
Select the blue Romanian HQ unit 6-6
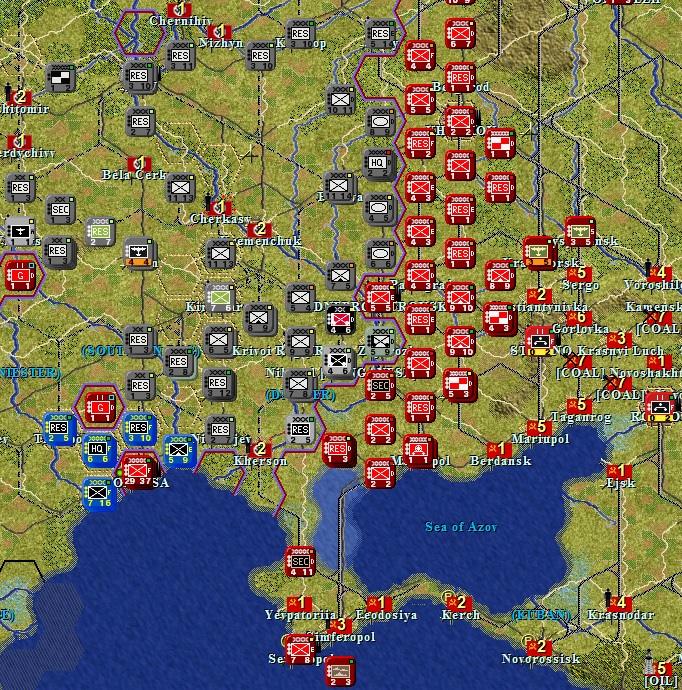(97, 451)
